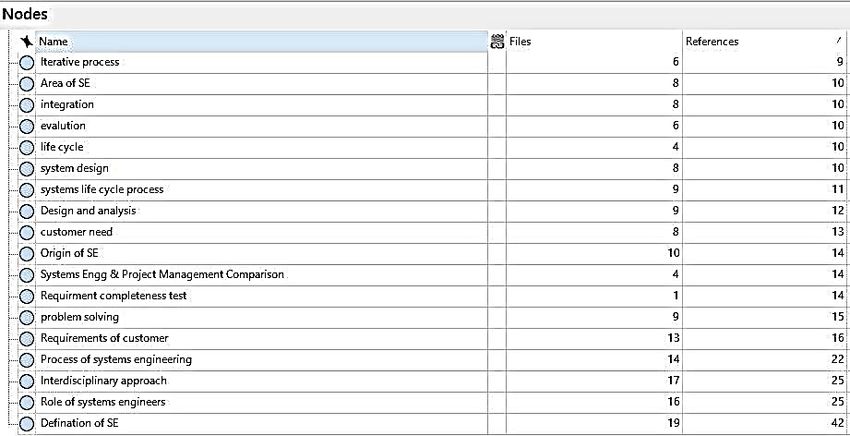
Task: Click Files value 13 for Requirements of customer
Action: pos(673,338)
